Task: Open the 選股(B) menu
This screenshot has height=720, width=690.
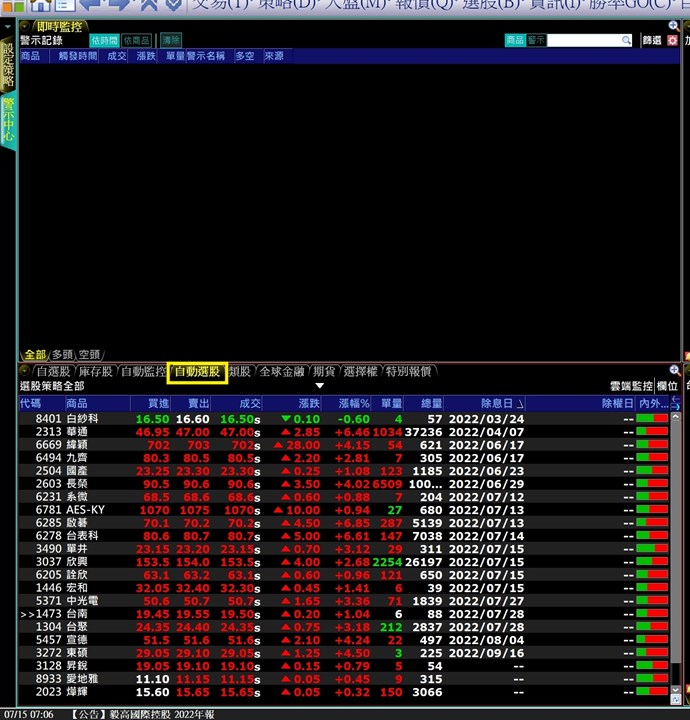Action: (x=489, y=5)
